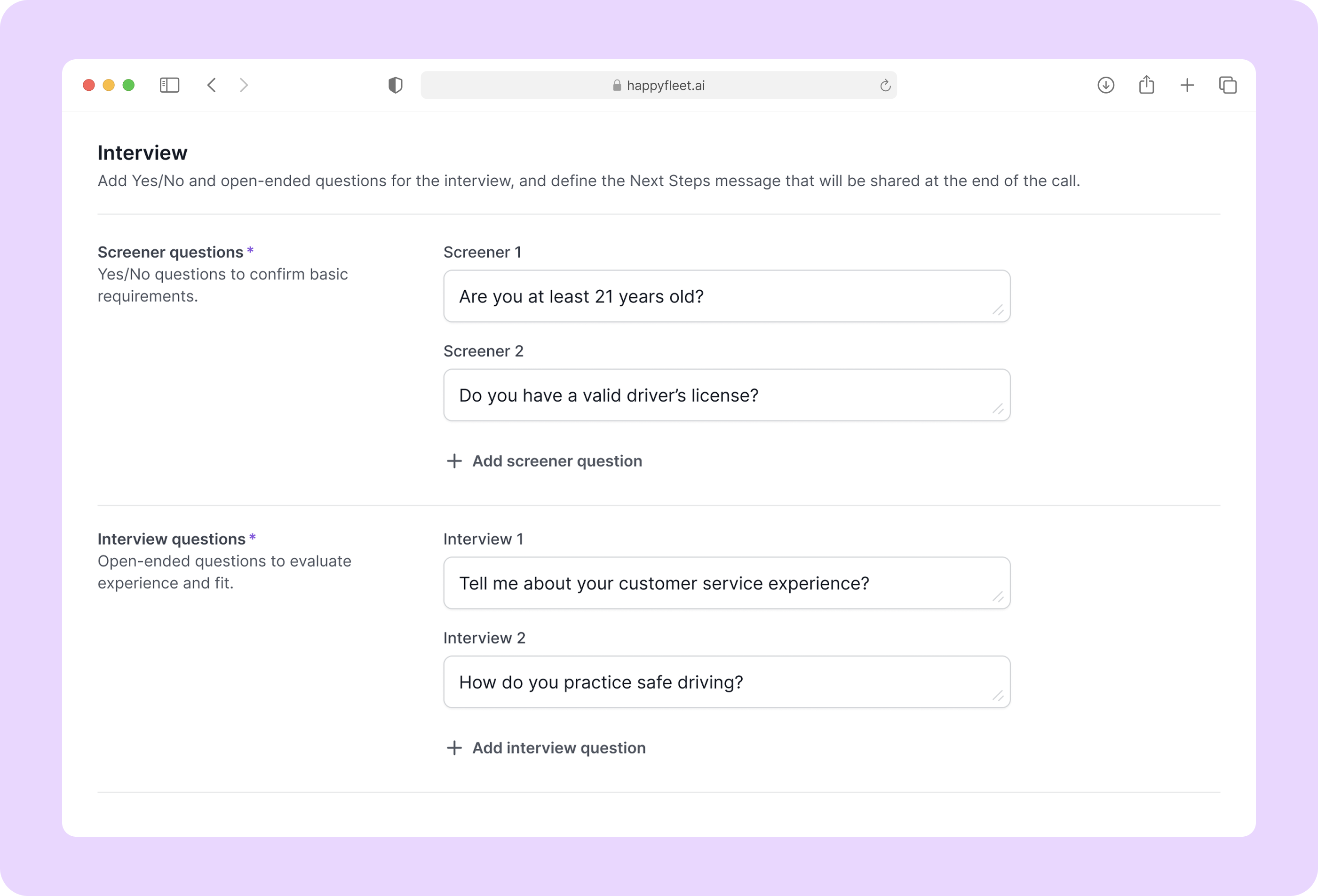Click the plus icon beside Add screener question

454,461
